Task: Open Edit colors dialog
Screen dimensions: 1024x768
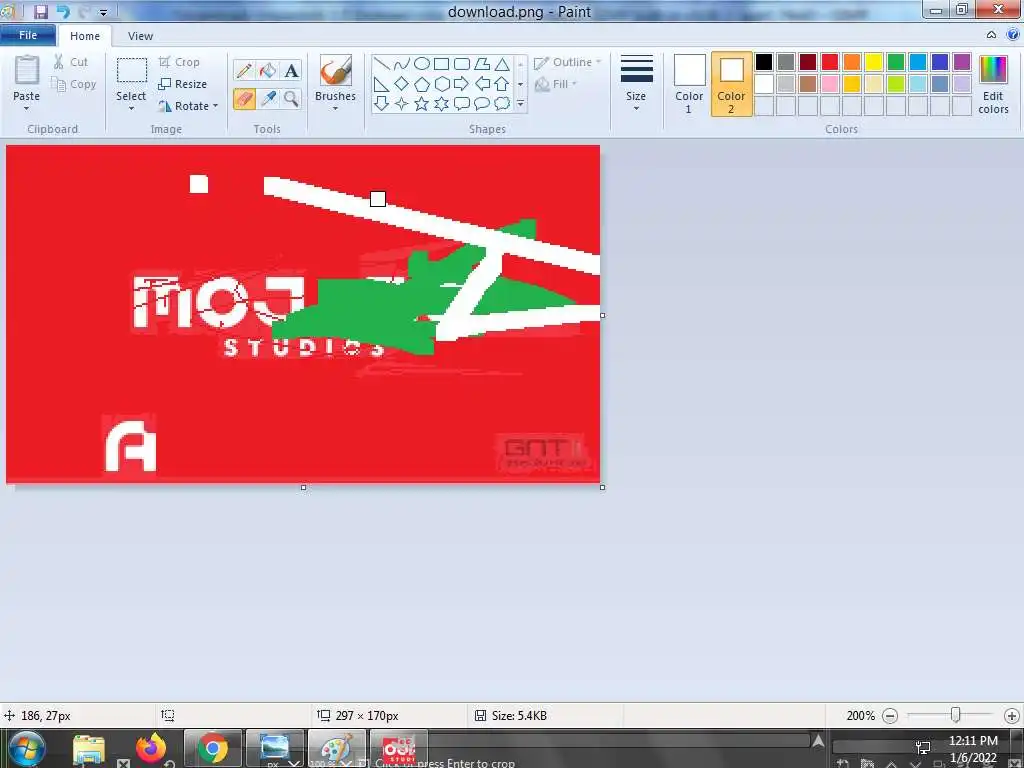Action: (x=993, y=84)
